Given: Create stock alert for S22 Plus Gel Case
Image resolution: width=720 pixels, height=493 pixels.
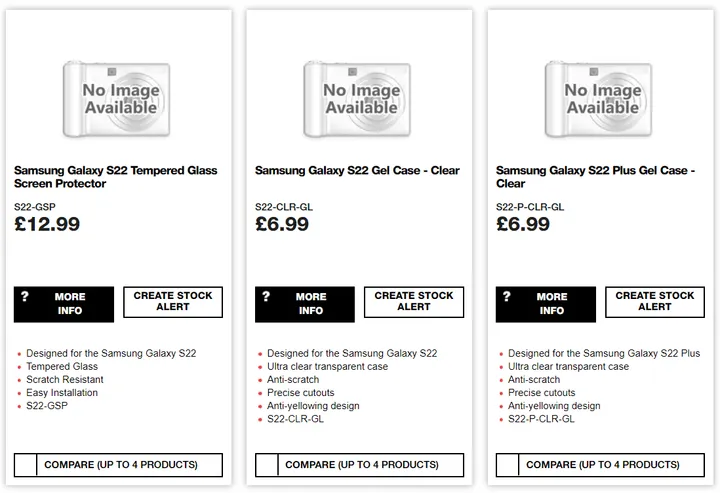Looking at the screenshot, I should point(655,302).
